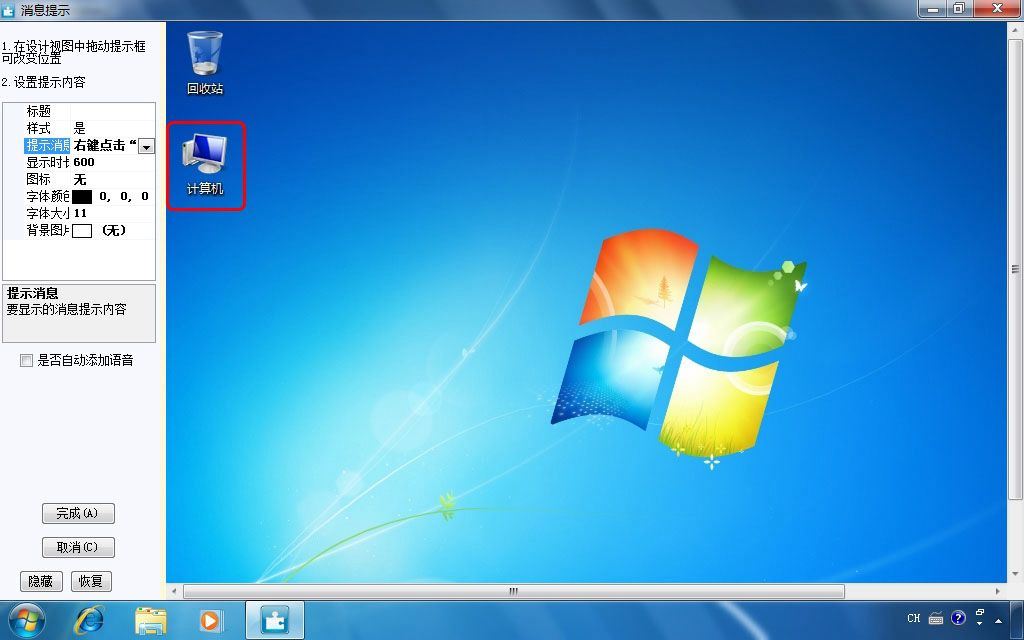Open Windows Media Player from the taskbar
Screen dimensions: 1024x640
210,620
